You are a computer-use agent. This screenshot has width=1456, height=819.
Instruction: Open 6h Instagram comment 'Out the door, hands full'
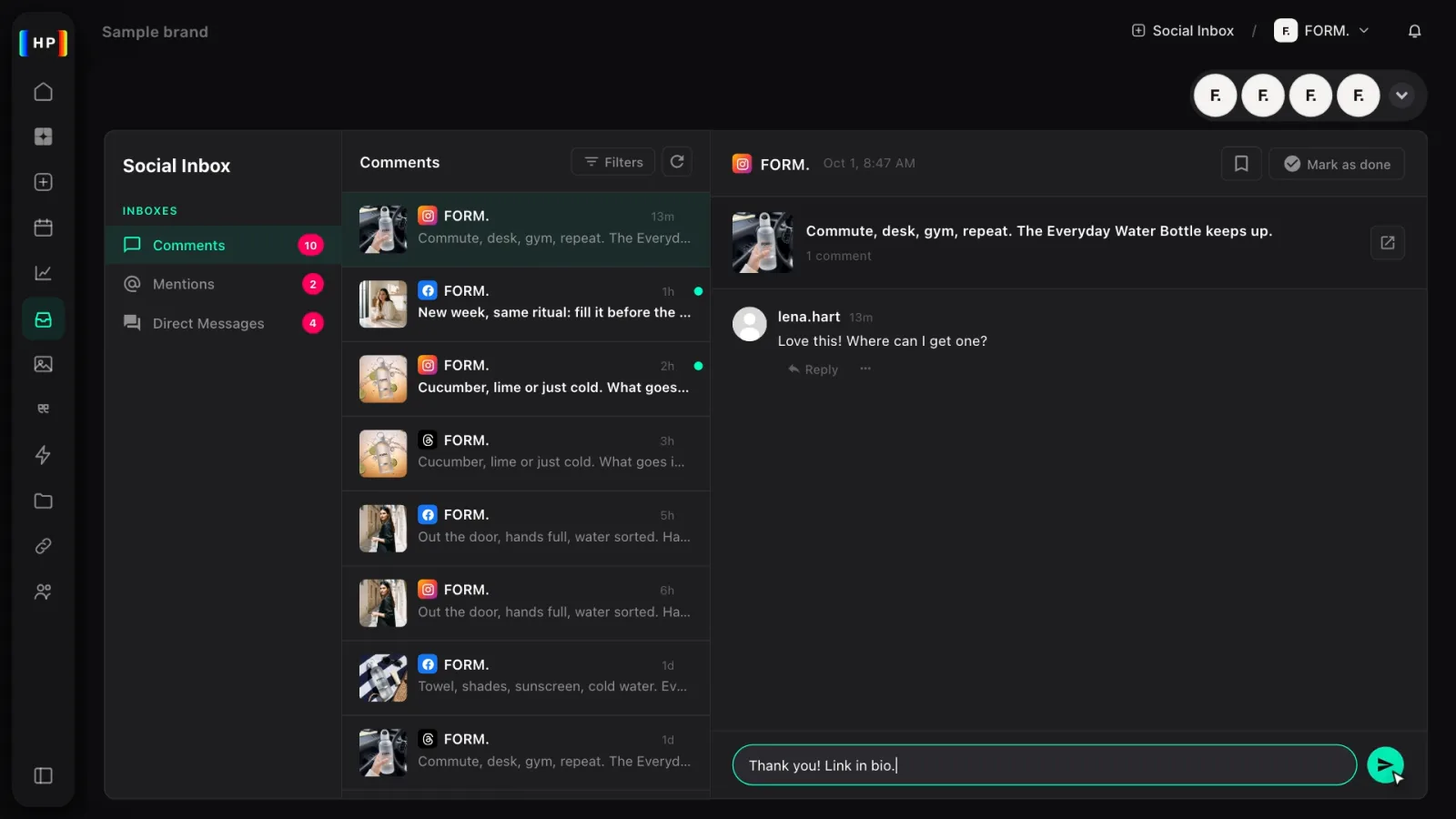pyautogui.click(x=526, y=602)
